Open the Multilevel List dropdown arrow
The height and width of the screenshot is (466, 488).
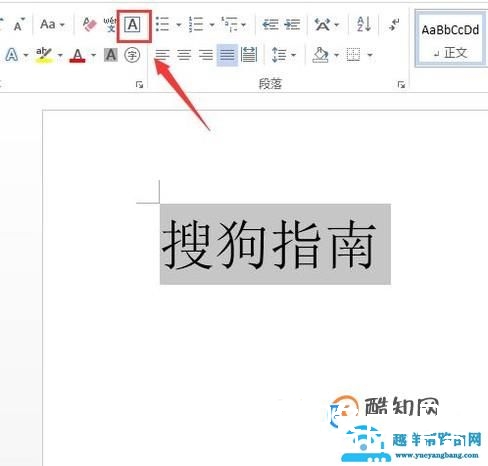coord(244,25)
